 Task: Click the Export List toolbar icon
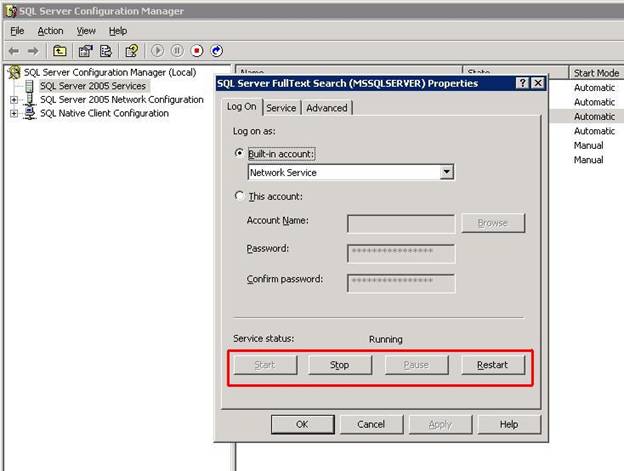click(106, 51)
